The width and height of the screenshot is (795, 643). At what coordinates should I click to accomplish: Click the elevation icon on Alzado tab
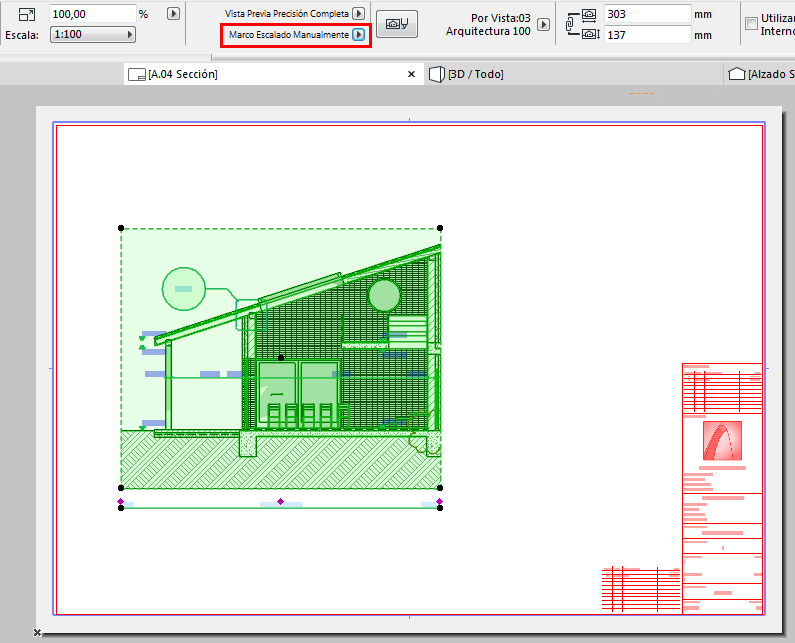point(737,75)
